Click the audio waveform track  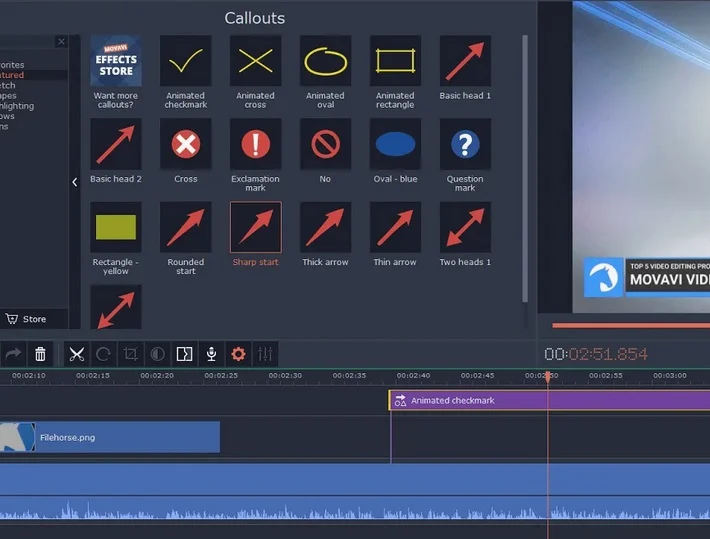point(355,508)
